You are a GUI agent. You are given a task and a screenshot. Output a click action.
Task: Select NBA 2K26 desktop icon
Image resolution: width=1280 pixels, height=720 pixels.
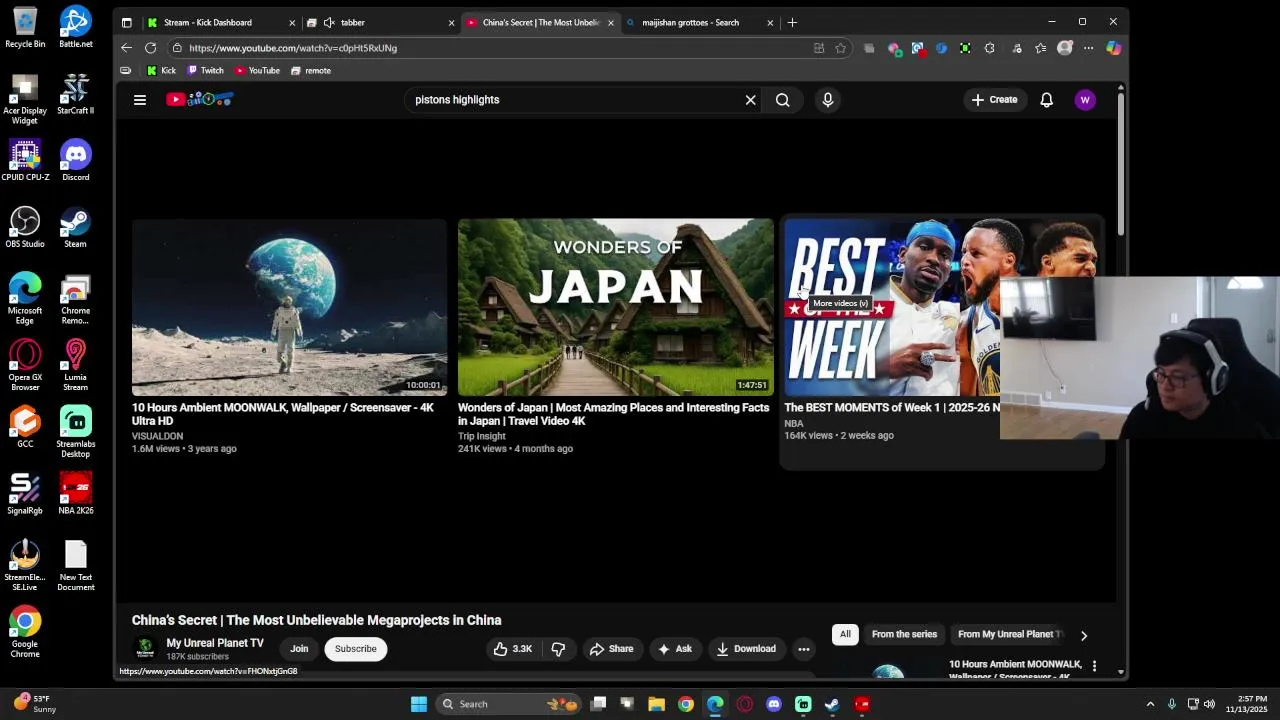point(75,493)
